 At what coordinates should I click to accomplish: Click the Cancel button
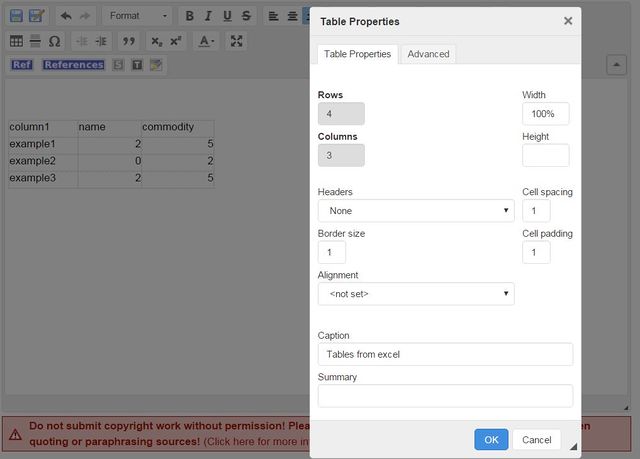pyautogui.click(x=537, y=440)
